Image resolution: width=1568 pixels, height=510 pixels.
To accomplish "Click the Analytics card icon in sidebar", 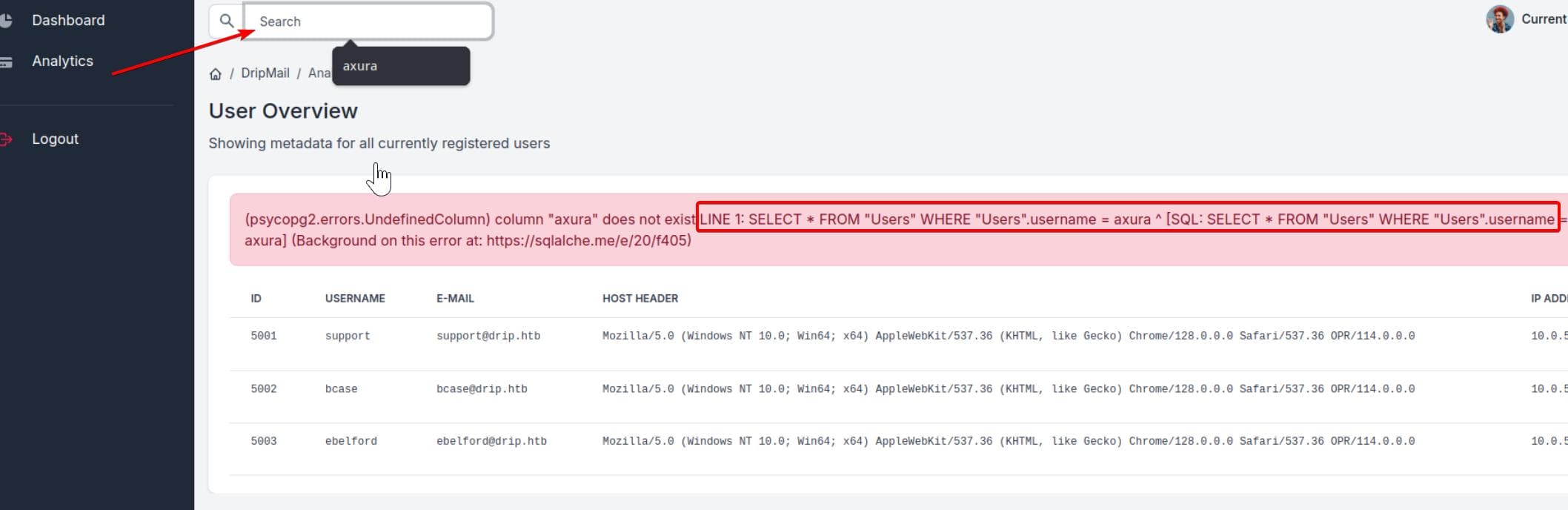I will click(6, 62).
